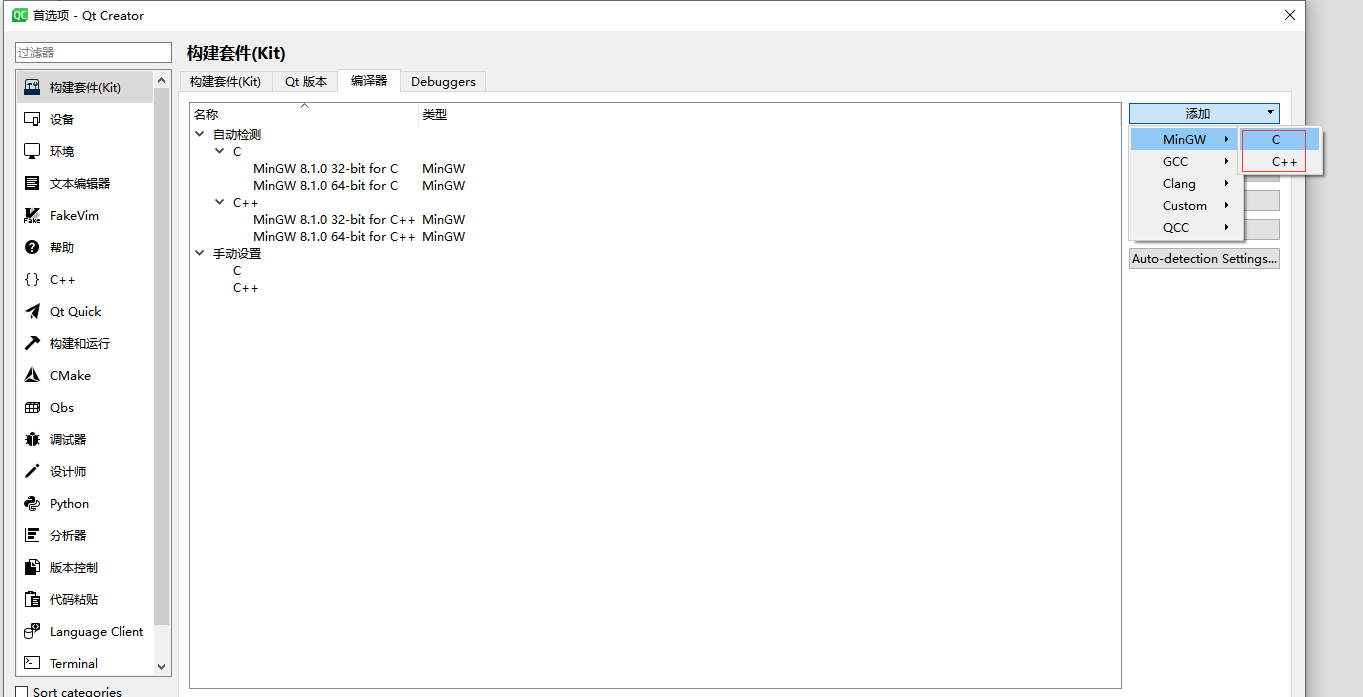Select the 分析器 analyzer icon
This screenshot has width=1363, height=697.
[32, 535]
